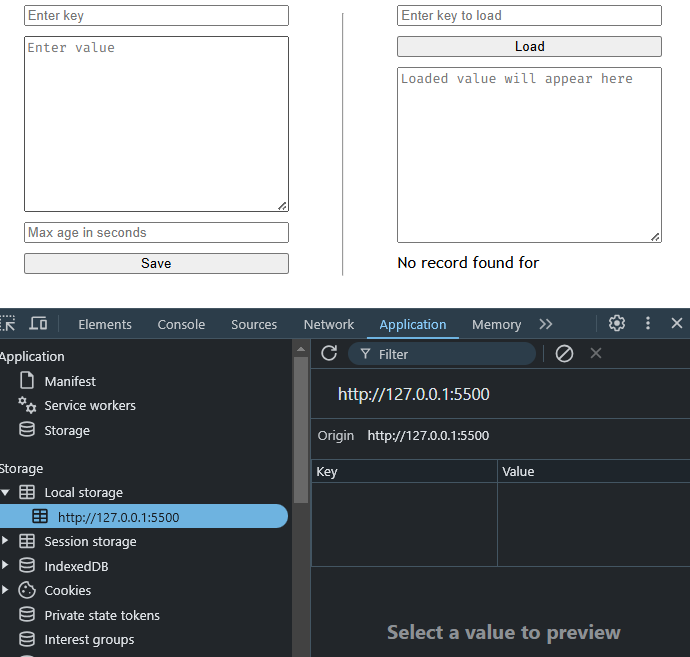
Task: Open the Network tab
Action: tap(329, 324)
